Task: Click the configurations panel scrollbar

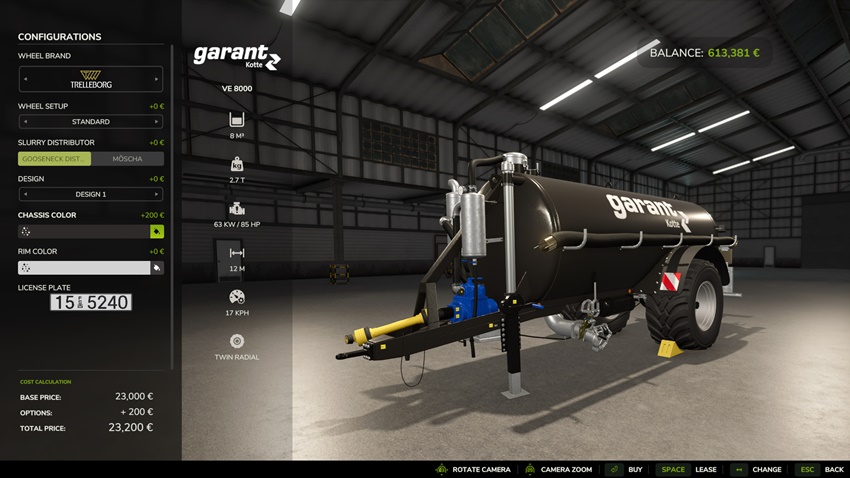Action: [172, 206]
